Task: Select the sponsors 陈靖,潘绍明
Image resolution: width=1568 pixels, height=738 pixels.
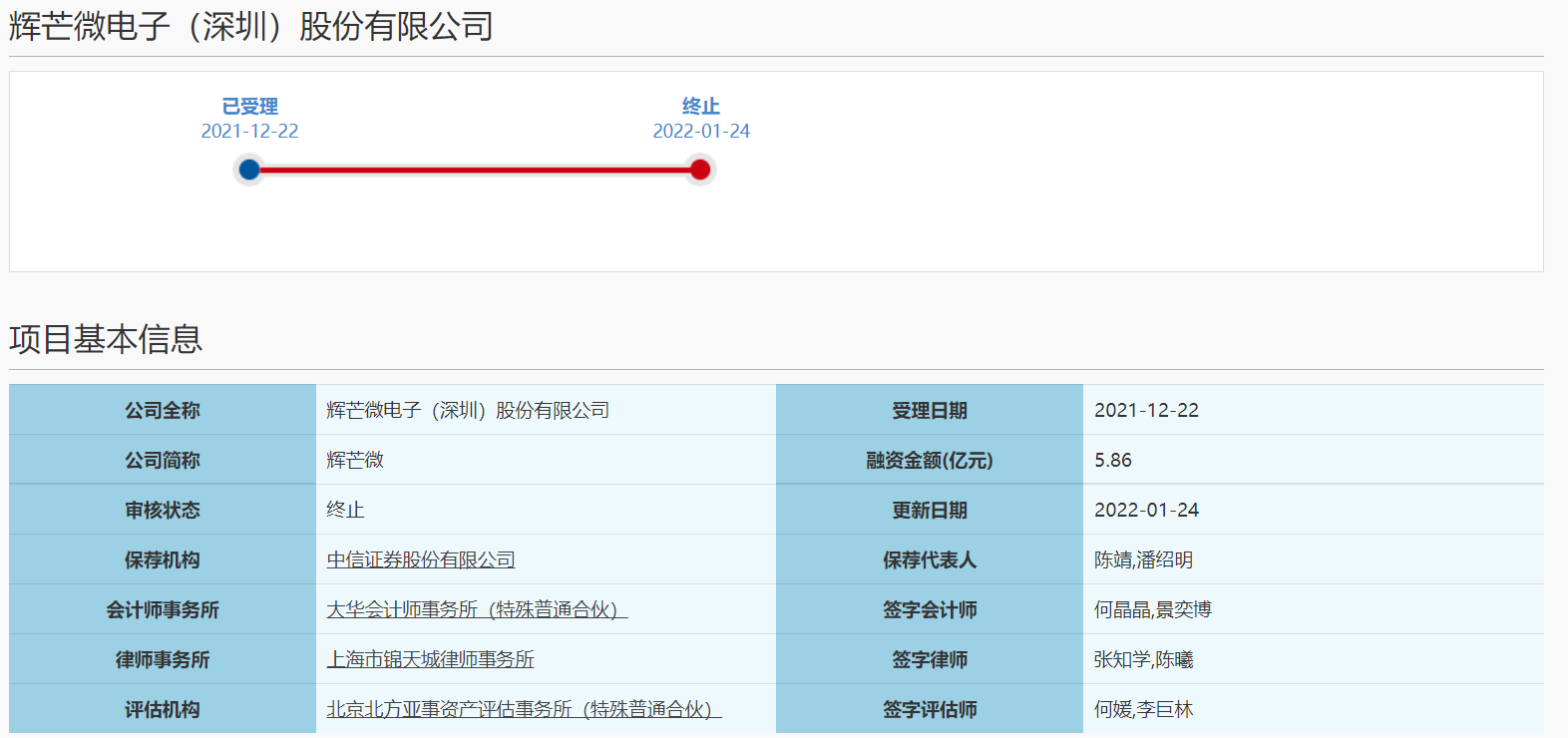Action: 1143,559
